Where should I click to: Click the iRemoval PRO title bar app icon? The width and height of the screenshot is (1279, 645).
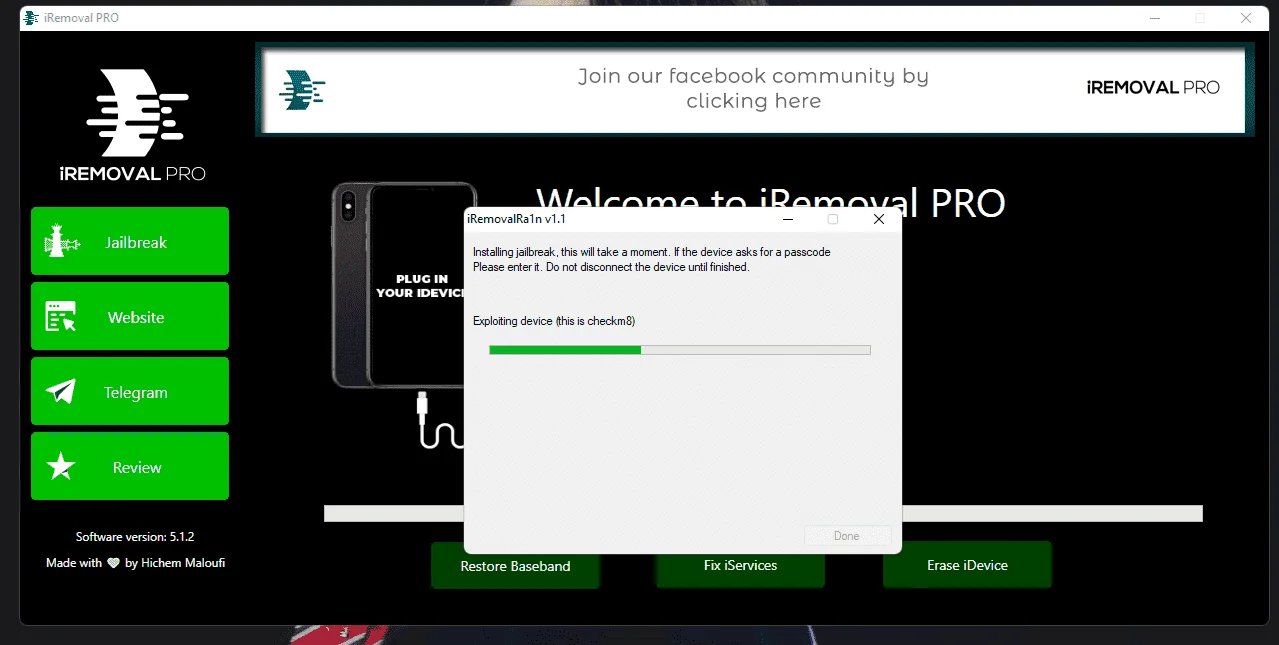30,18
